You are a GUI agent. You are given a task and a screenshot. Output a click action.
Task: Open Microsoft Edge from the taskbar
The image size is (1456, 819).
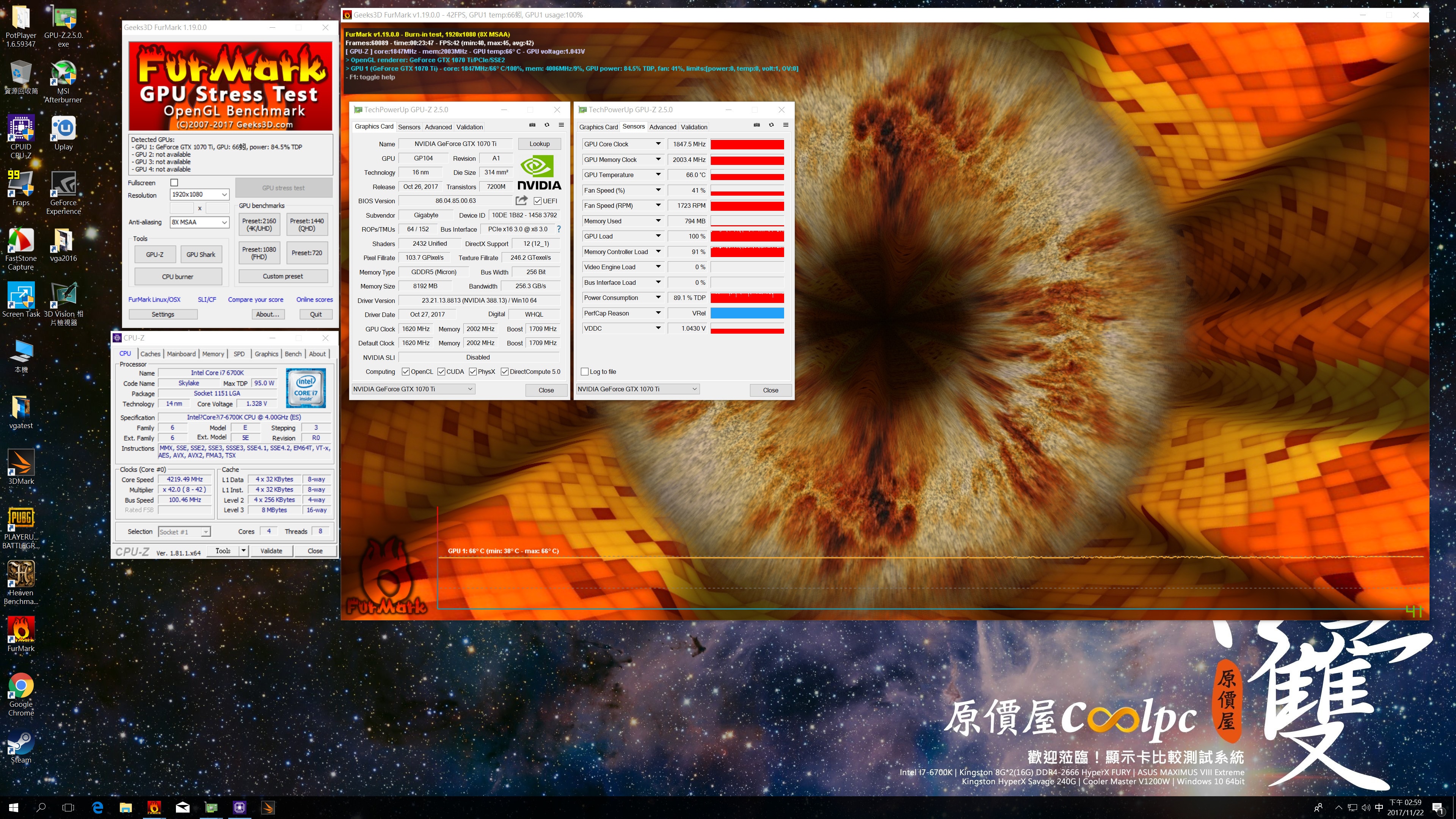(x=97, y=808)
